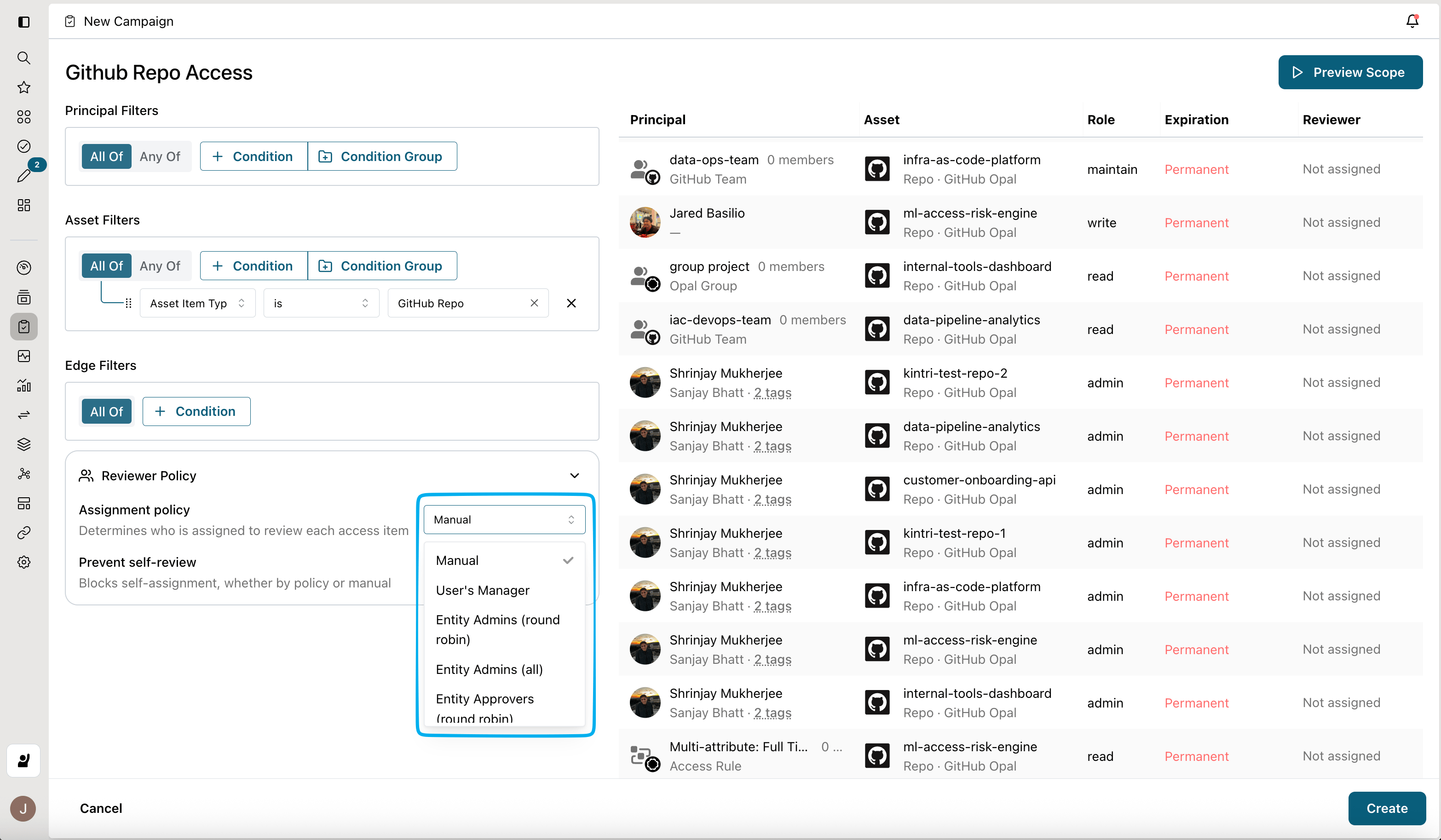The width and height of the screenshot is (1441, 840).
Task: Click the swap arrows icon in sidebar
Action: pyautogui.click(x=23, y=415)
